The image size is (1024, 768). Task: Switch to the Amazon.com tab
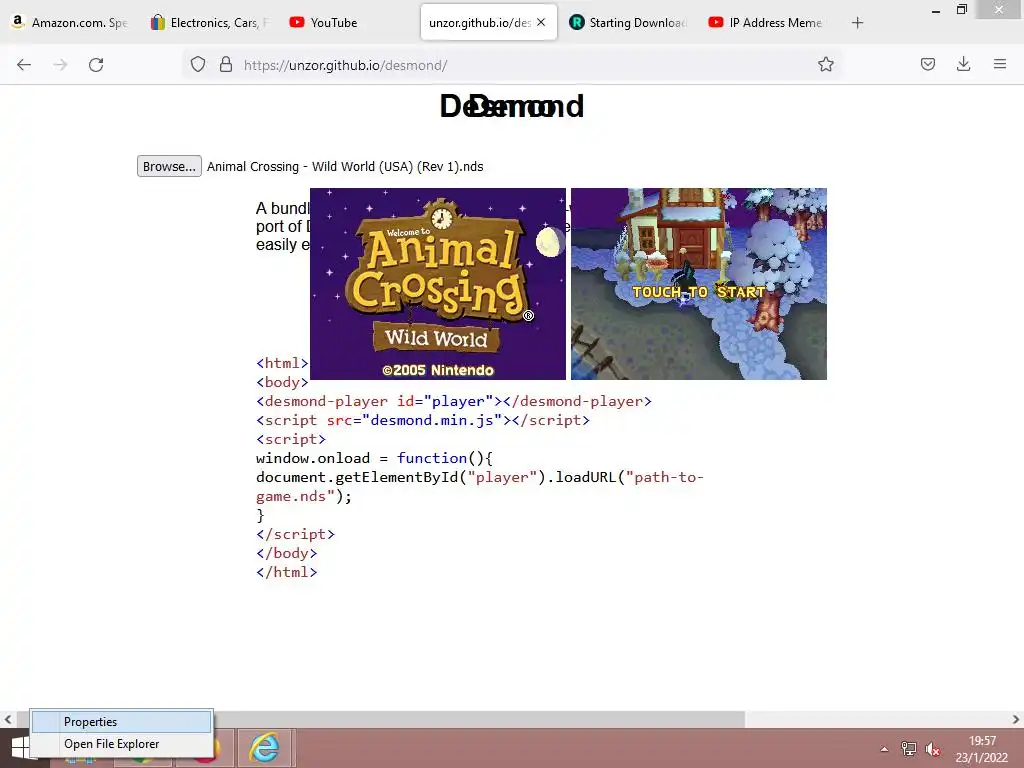71,22
